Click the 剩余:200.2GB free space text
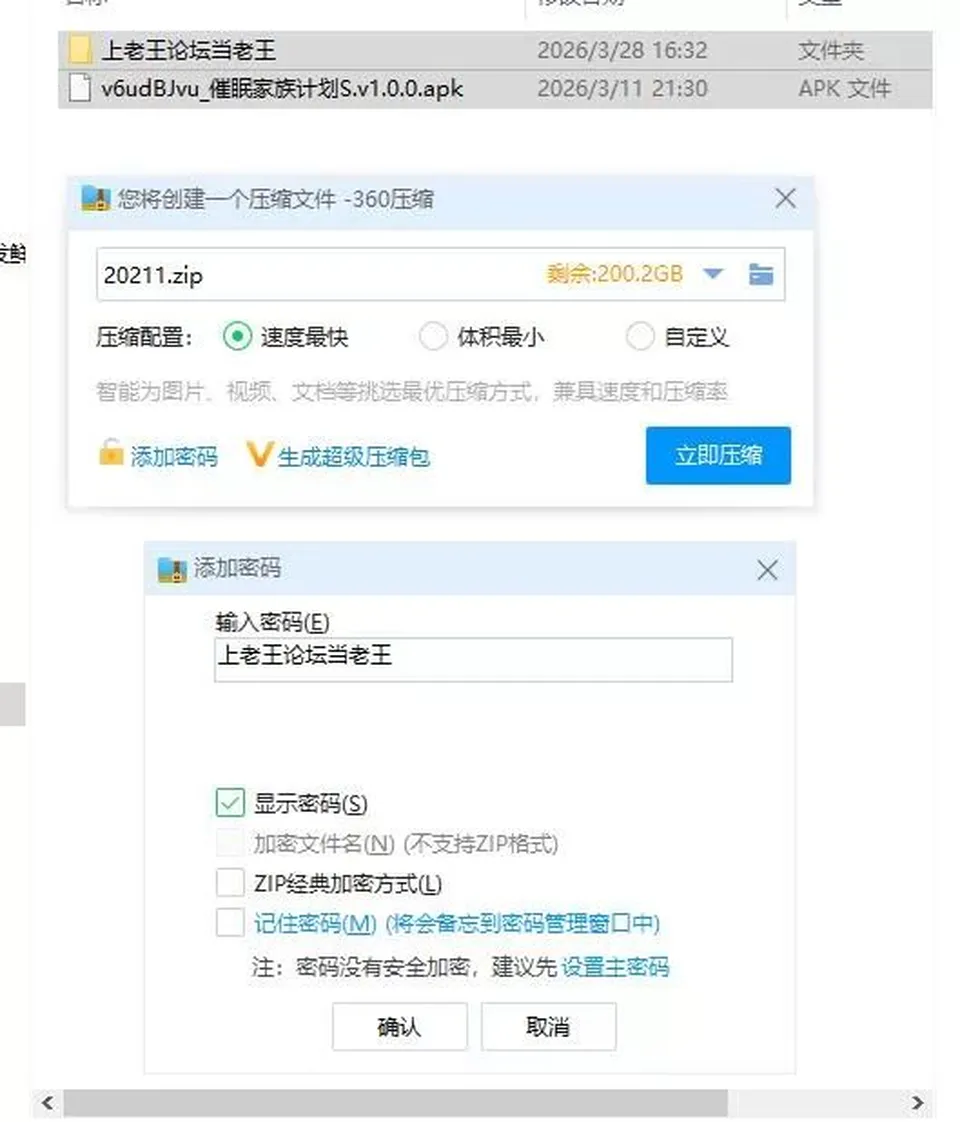960x1122 pixels. pos(614,274)
